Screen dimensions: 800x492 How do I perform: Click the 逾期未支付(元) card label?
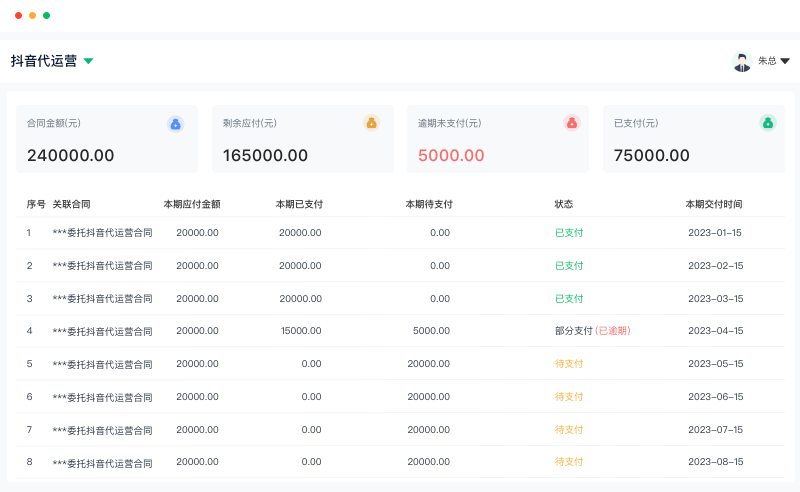(x=449, y=123)
